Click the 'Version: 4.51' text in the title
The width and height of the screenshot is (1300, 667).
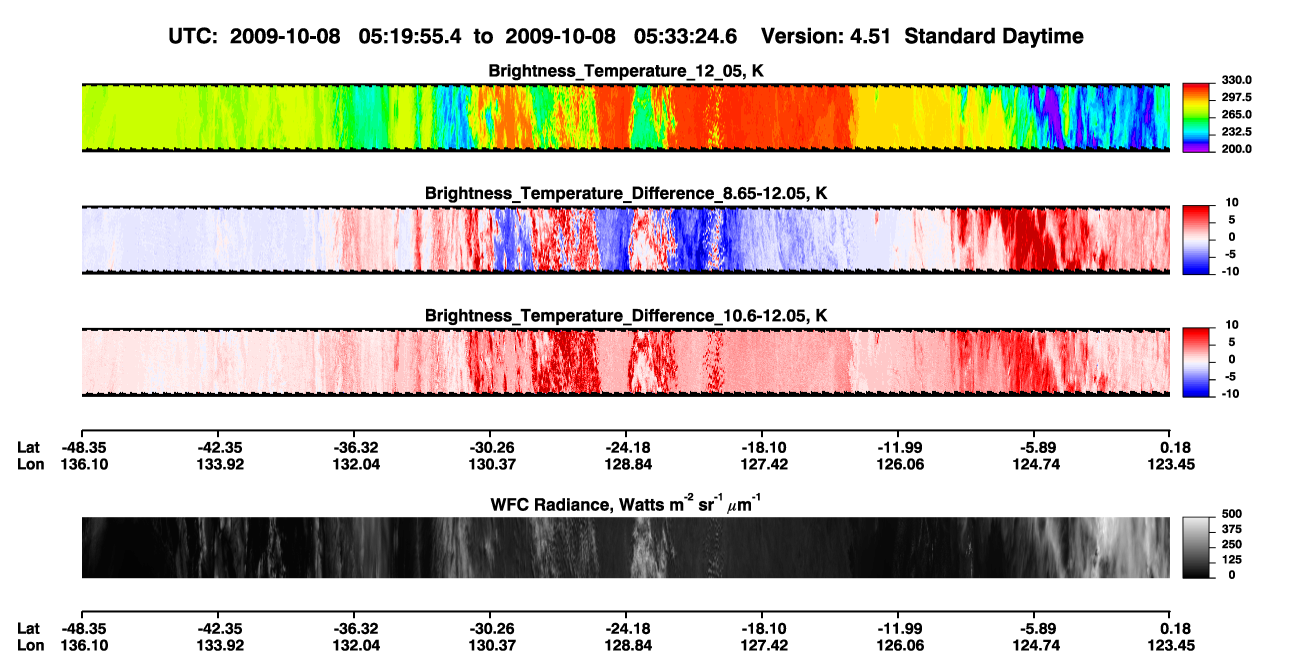pyautogui.click(x=828, y=36)
